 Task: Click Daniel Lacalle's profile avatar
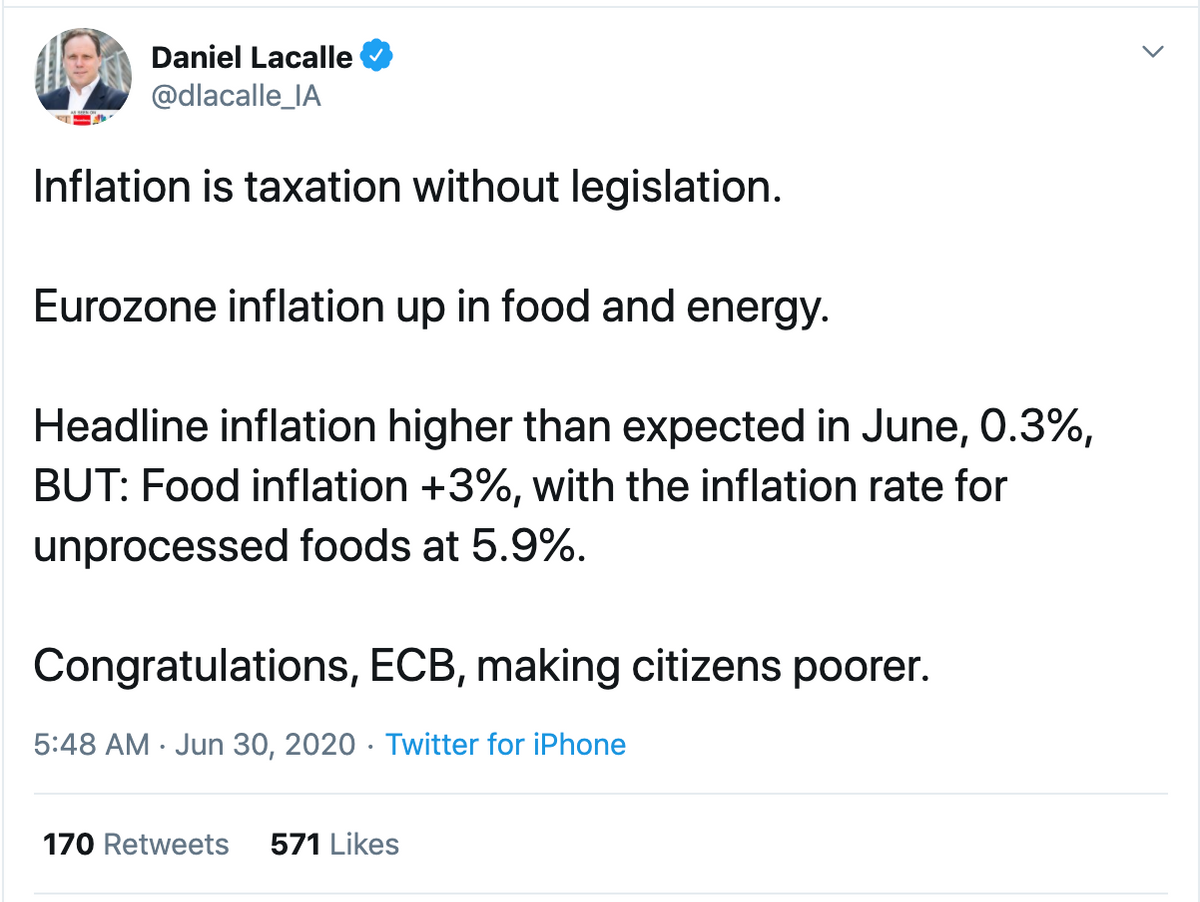(83, 77)
